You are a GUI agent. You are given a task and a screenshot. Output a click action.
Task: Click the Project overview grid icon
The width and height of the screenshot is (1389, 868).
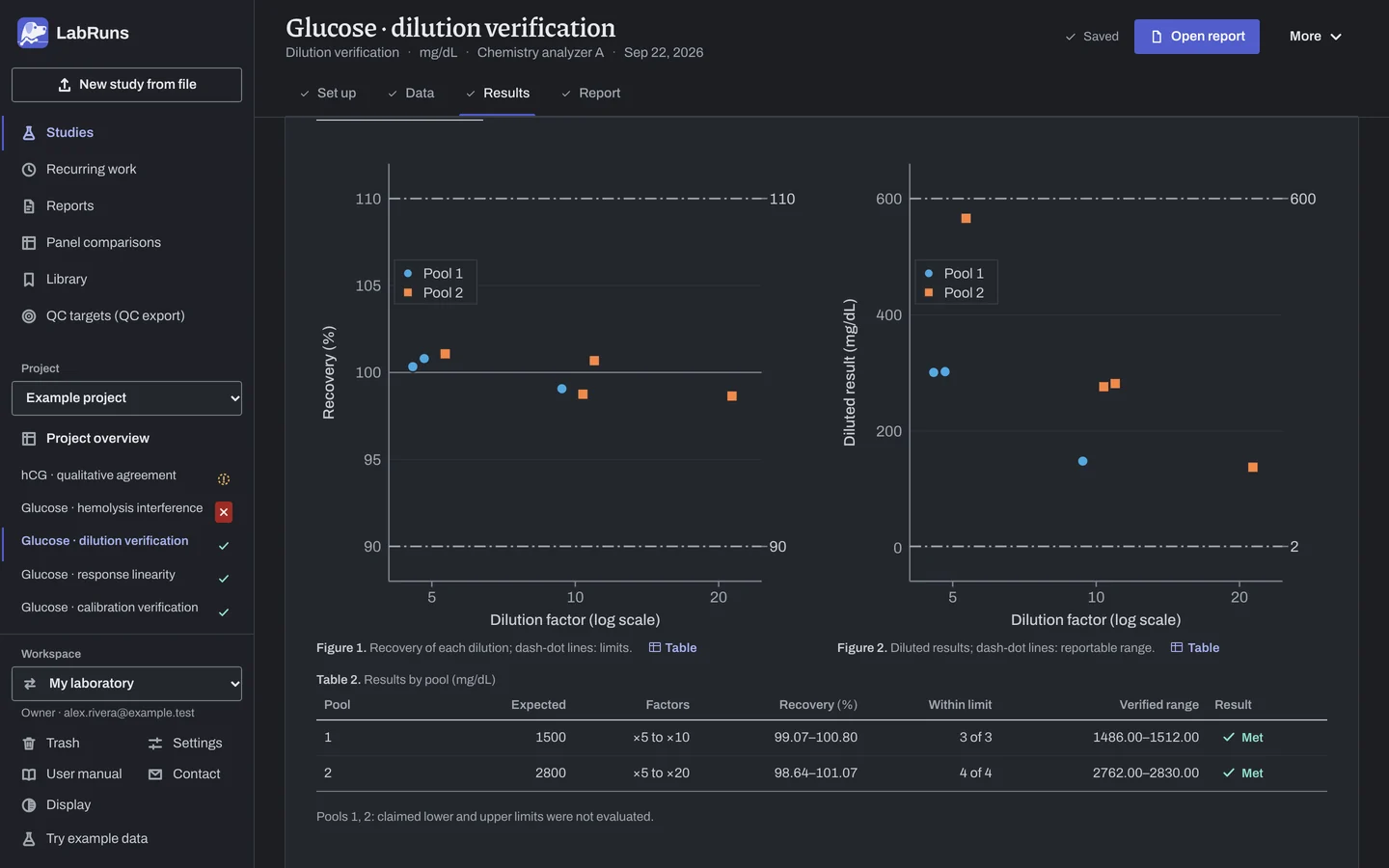(29, 439)
